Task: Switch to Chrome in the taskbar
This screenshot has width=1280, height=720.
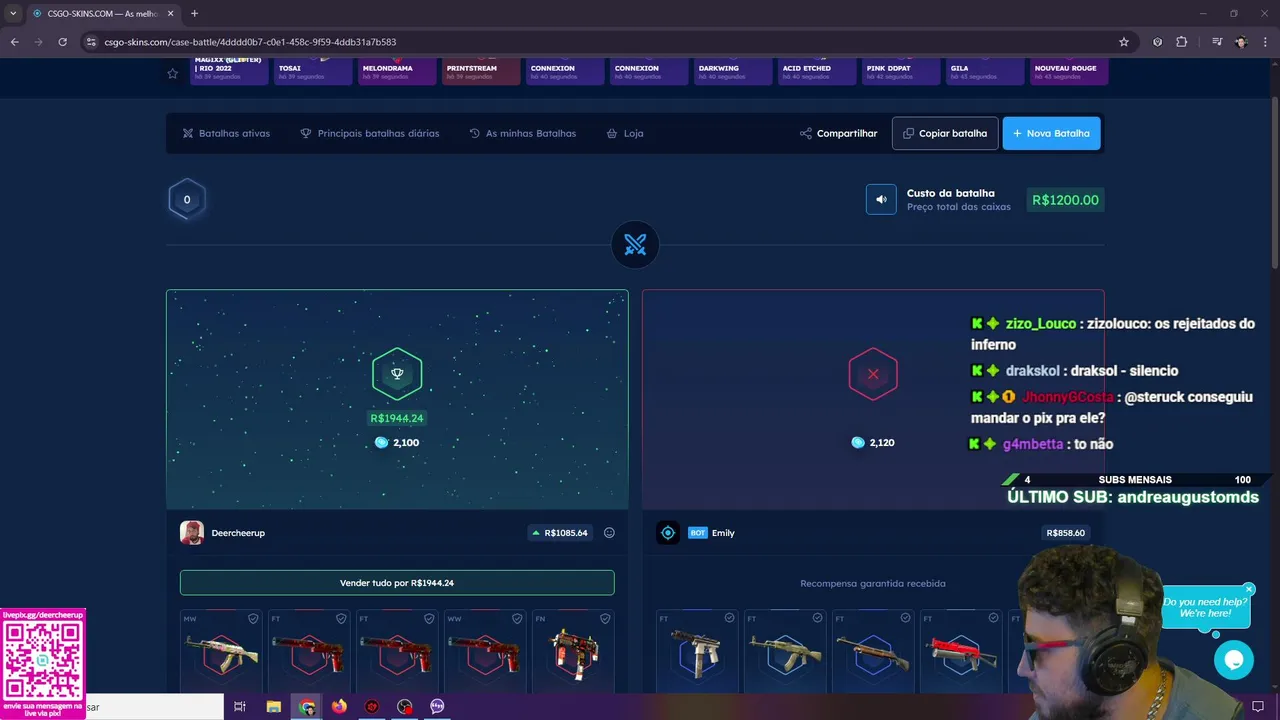Action: pyautogui.click(x=307, y=707)
